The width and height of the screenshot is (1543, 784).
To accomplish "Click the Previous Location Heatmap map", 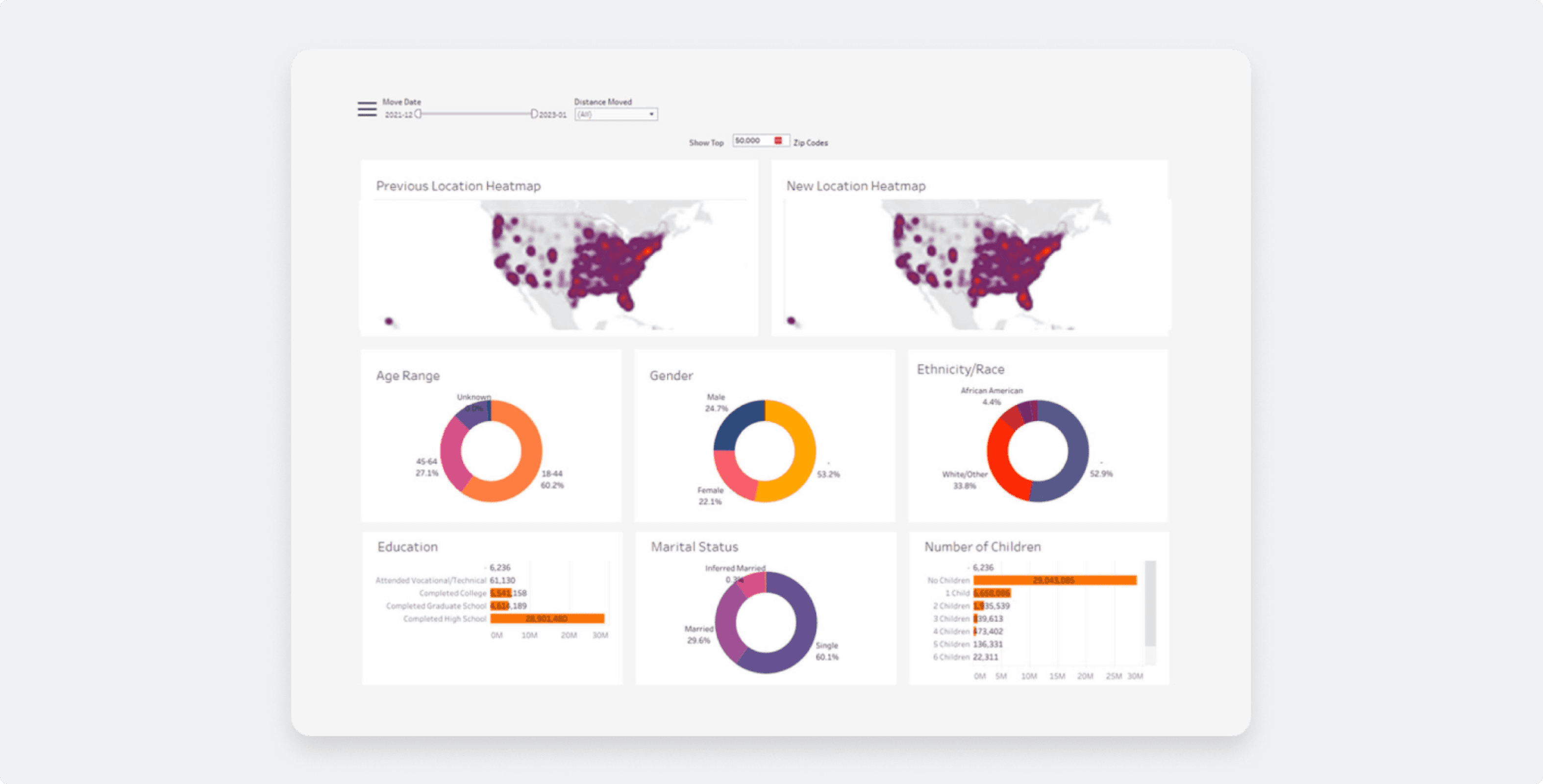I will 559,265.
